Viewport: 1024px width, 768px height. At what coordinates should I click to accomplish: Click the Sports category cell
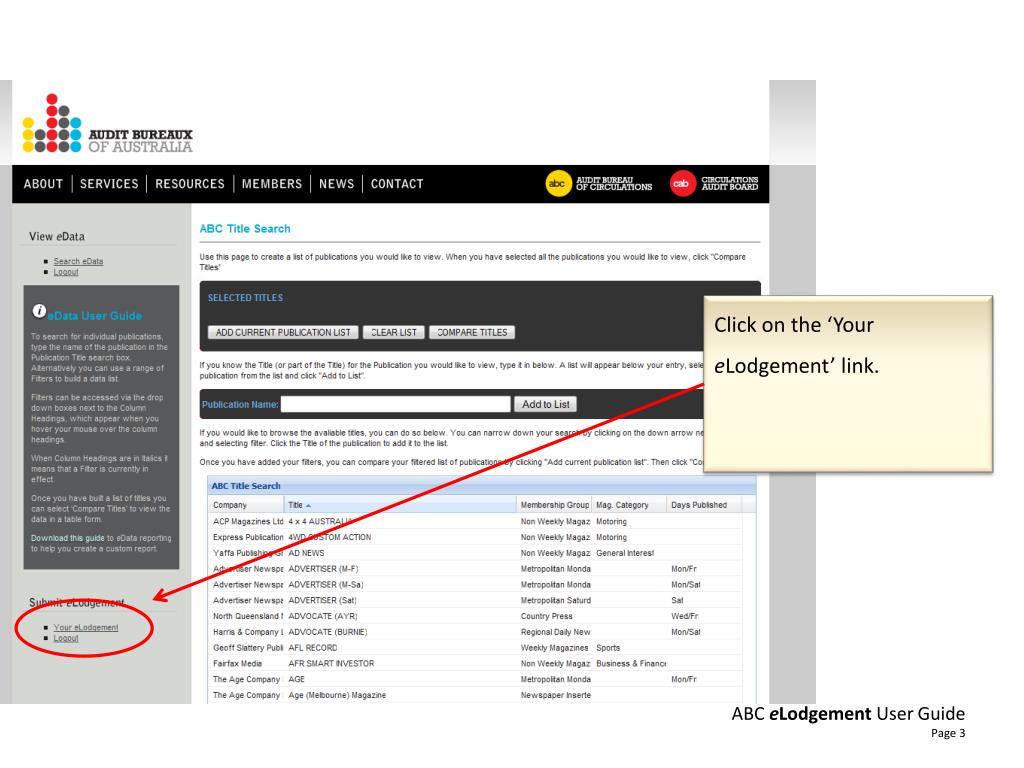[608, 648]
